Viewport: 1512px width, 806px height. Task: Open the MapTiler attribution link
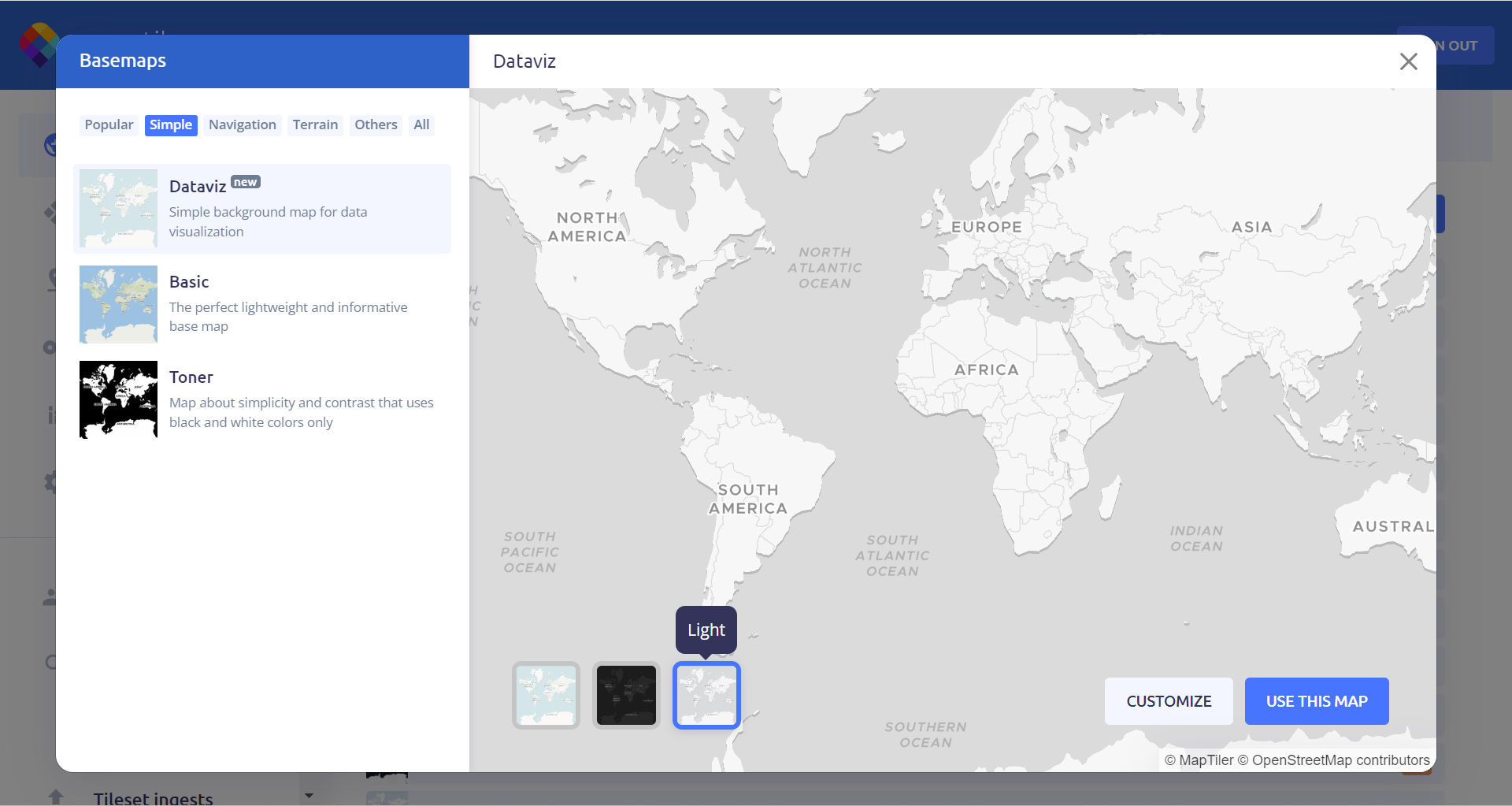[1206, 760]
